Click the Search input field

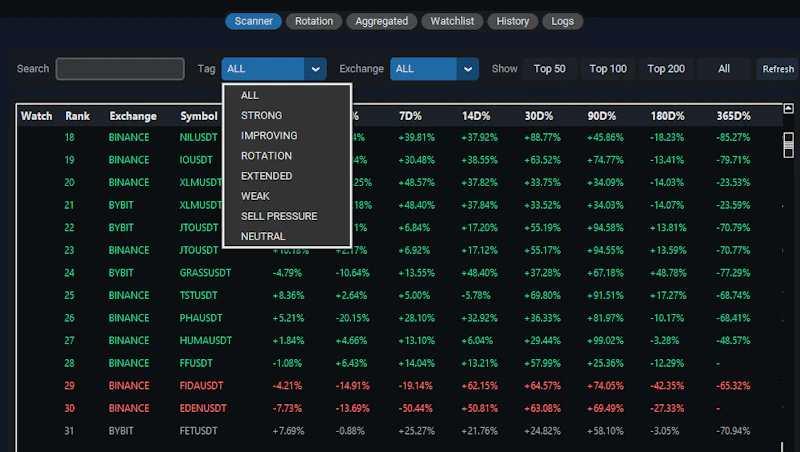120,69
